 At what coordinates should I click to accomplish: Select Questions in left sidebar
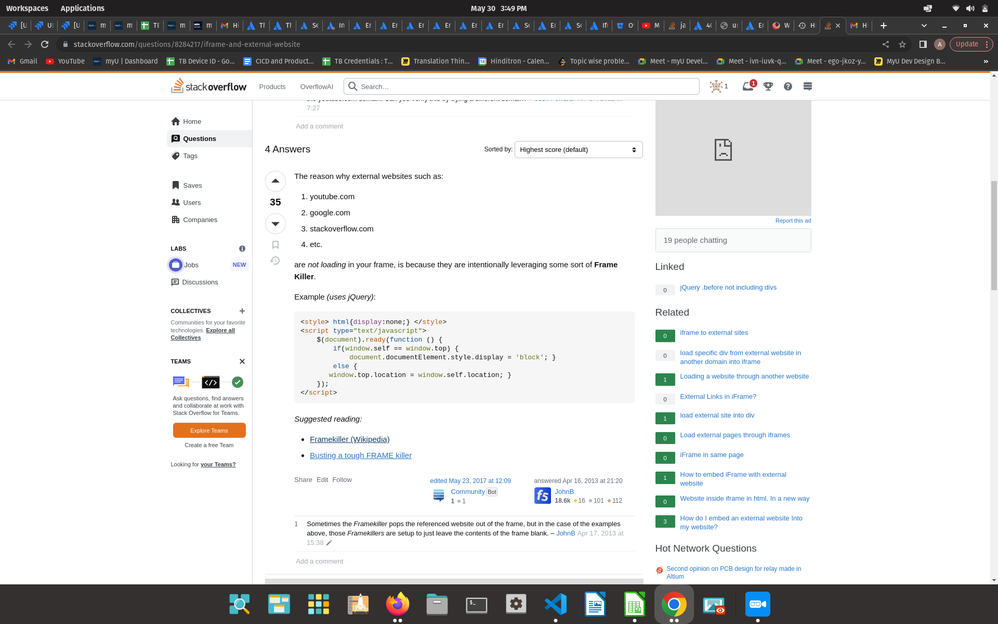(209, 138)
